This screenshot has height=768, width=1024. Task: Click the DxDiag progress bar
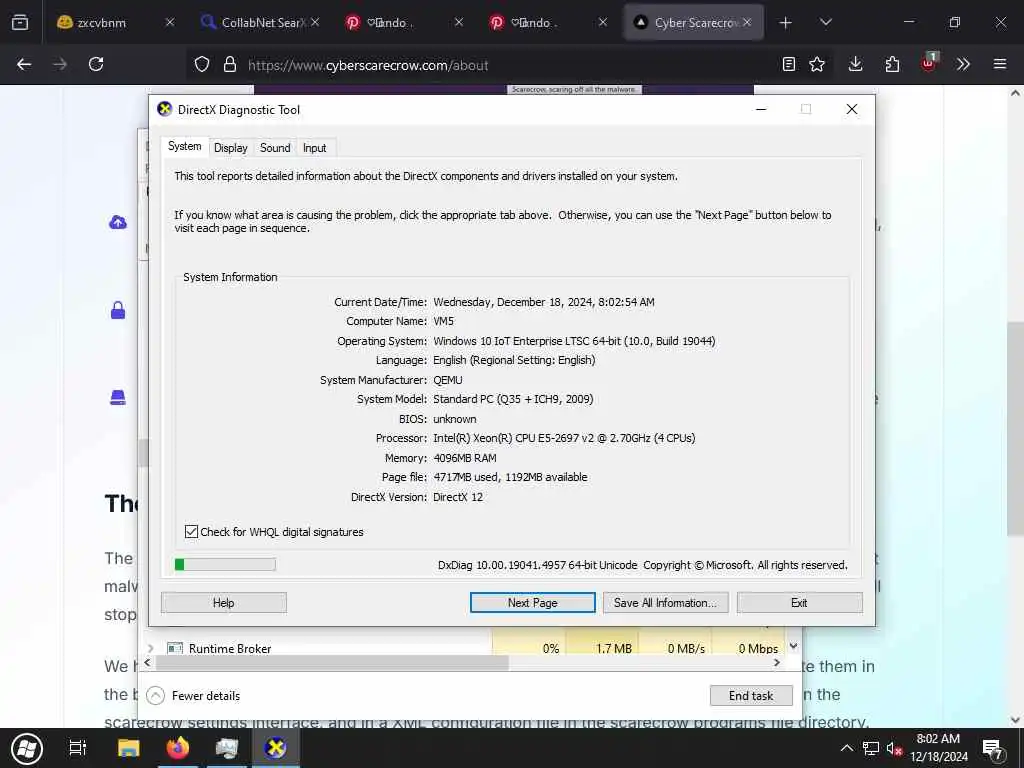[x=225, y=564]
